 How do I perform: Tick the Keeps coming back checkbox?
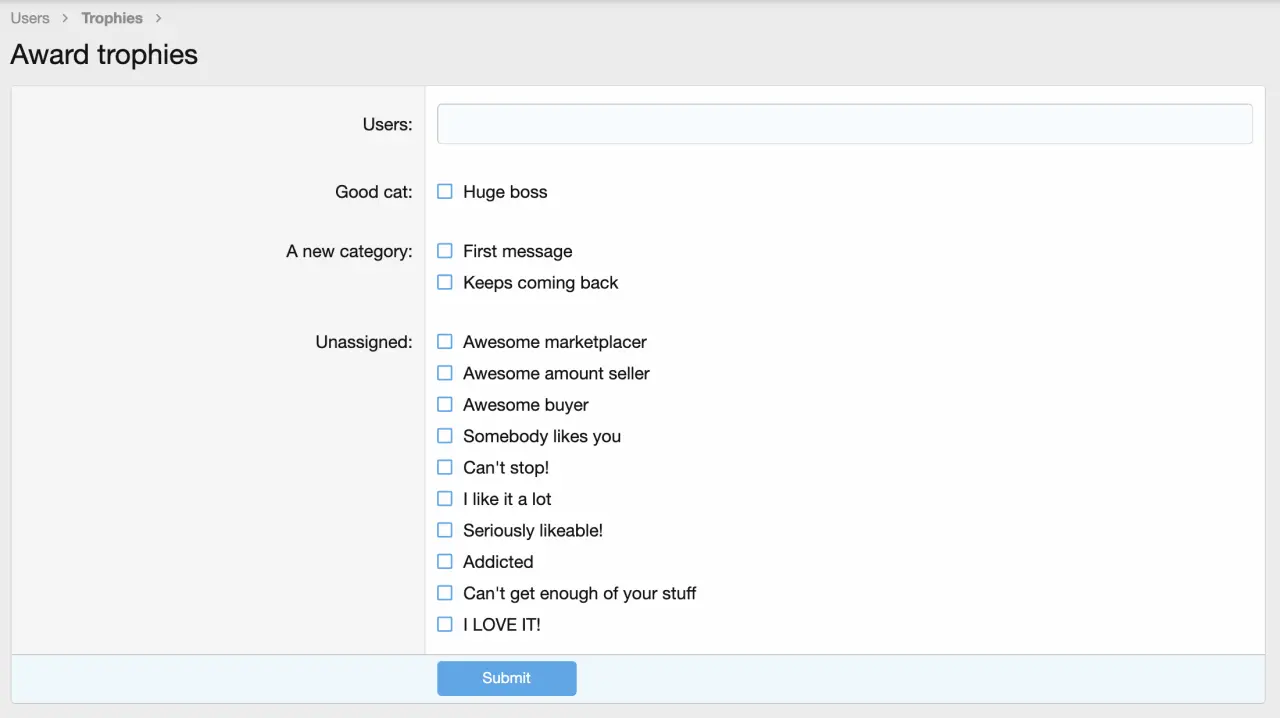445,283
